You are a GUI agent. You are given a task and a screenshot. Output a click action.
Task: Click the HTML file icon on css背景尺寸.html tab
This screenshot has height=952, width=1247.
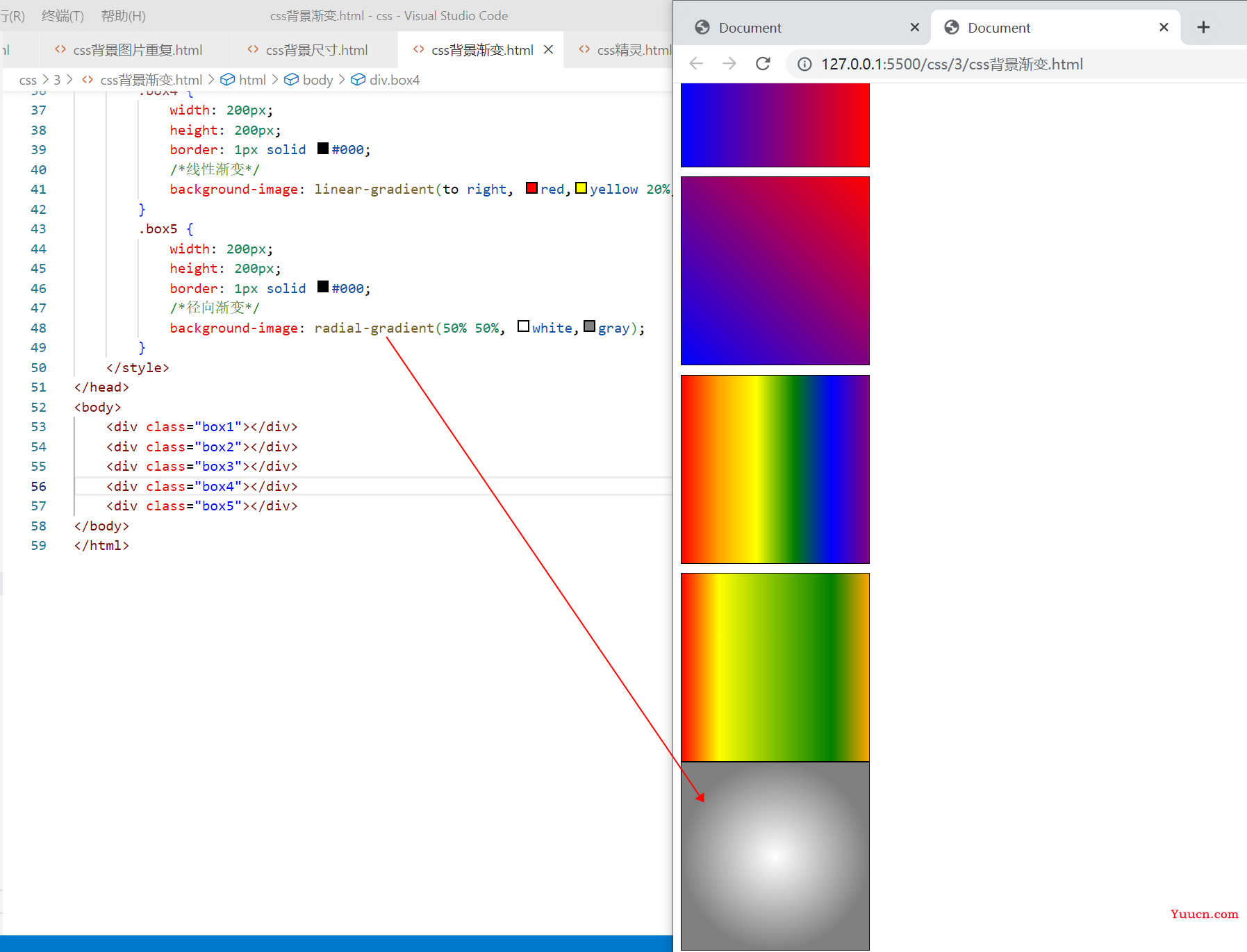tap(253, 50)
